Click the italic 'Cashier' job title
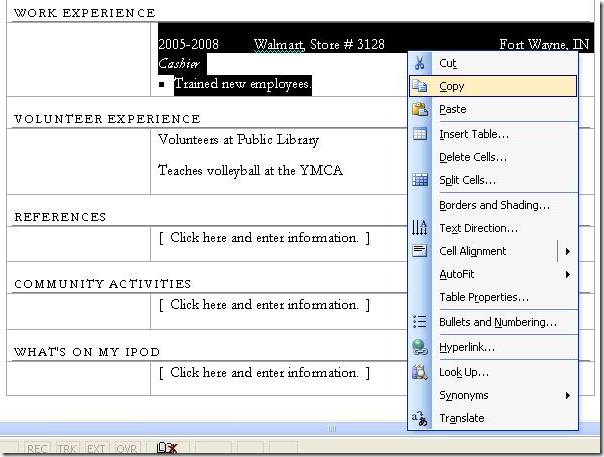This screenshot has width=604, height=457. [x=179, y=64]
